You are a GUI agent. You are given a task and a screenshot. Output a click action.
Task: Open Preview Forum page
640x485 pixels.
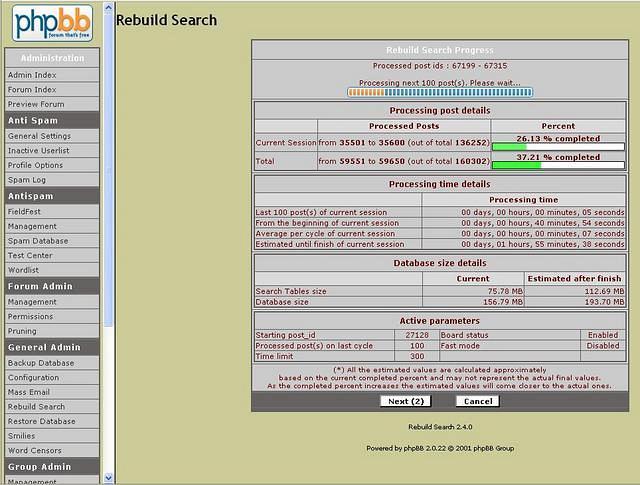coord(36,104)
